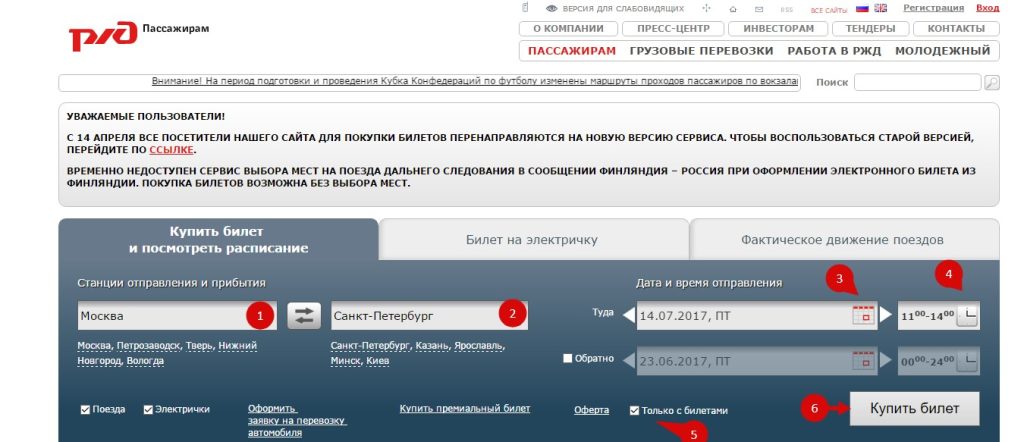The width and height of the screenshot is (1024, 442).
Task: Click the Поиск search input field
Action: click(x=918, y=82)
